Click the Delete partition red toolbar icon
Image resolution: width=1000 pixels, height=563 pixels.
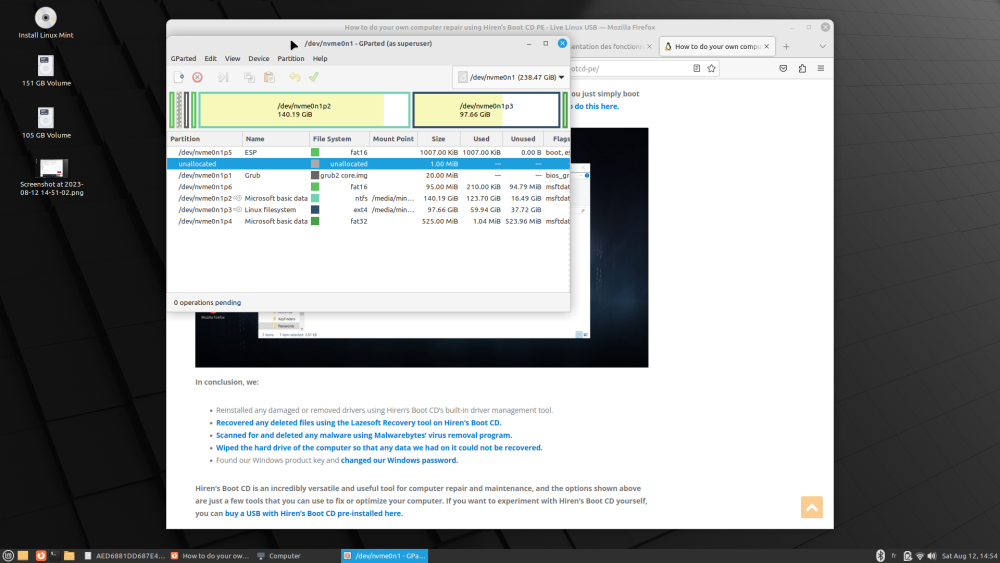[x=198, y=77]
